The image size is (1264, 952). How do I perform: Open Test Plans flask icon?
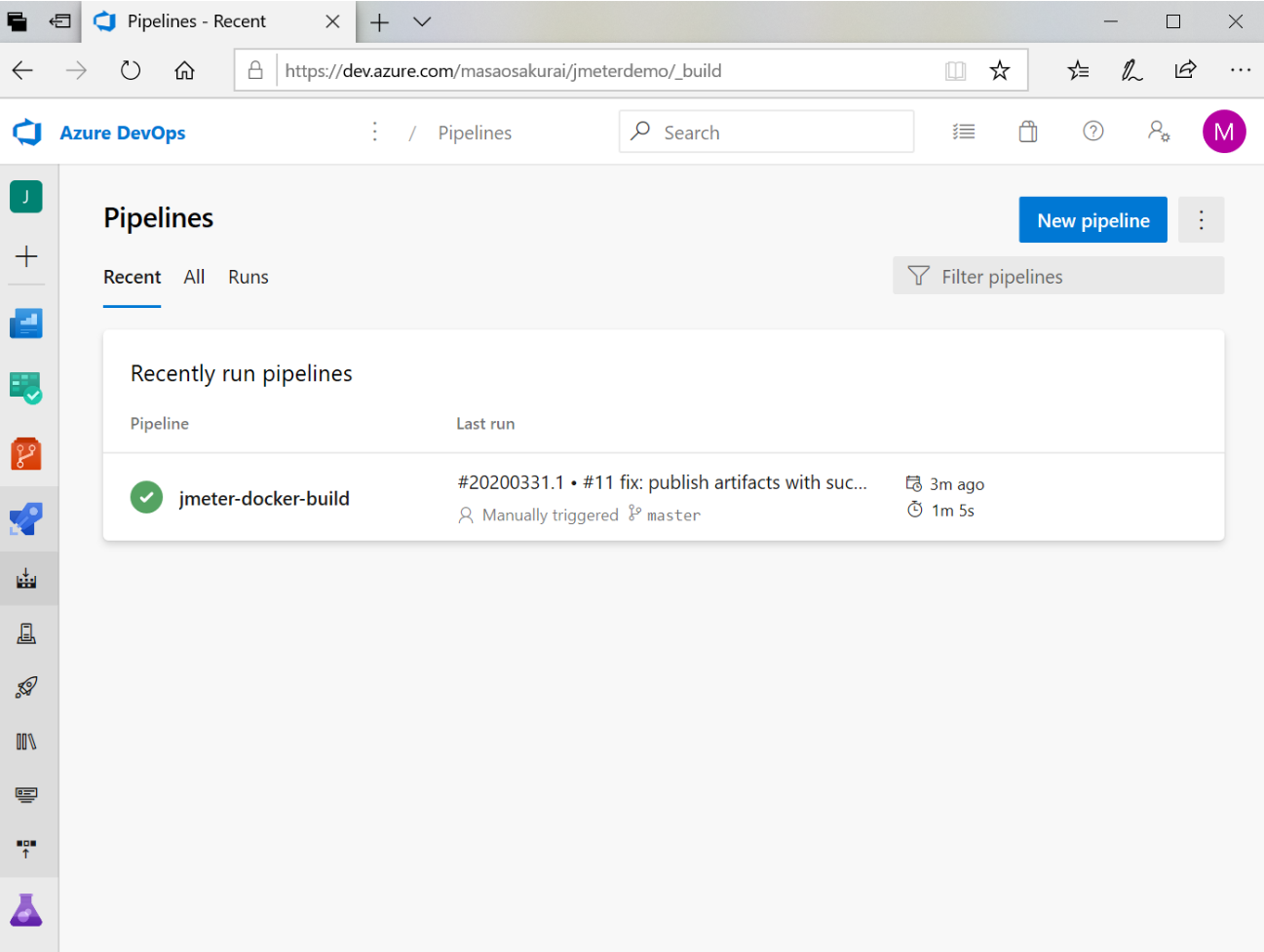[x=26, y=910]
